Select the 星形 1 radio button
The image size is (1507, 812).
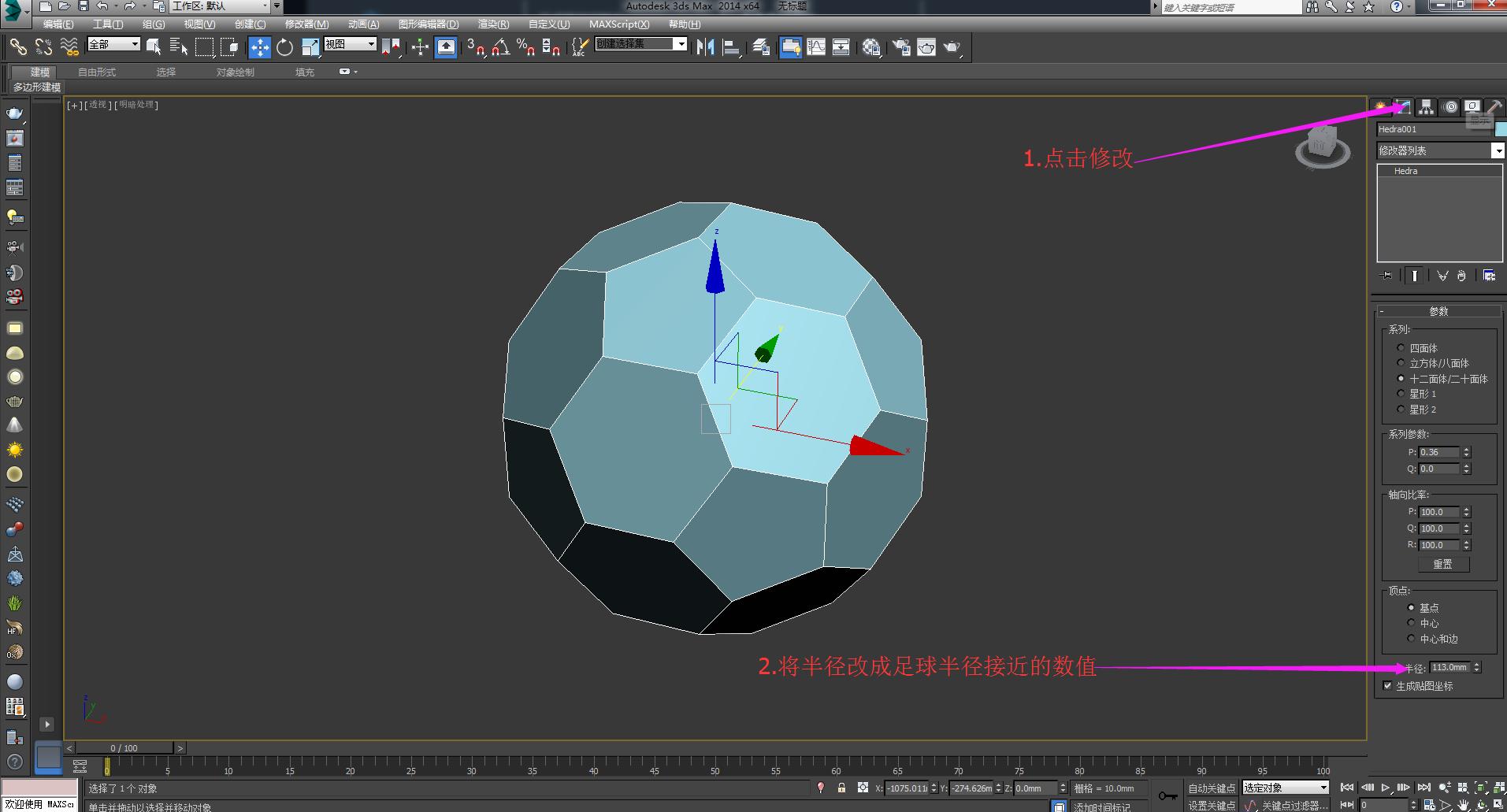point(1401,393)
